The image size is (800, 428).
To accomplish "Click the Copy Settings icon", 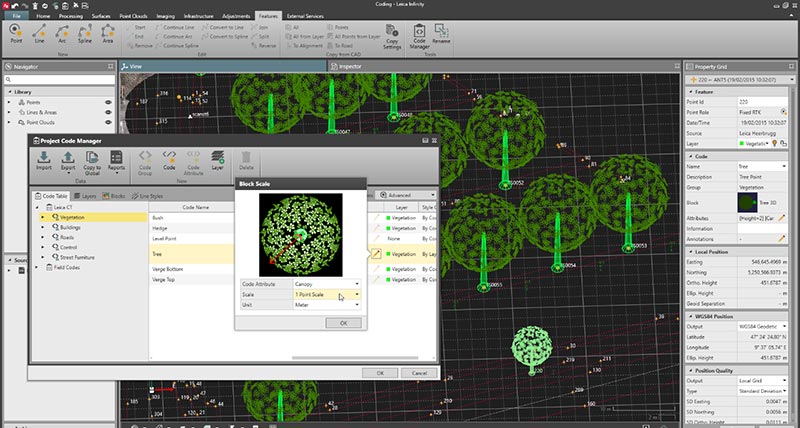I will click(x=392, y=41).
